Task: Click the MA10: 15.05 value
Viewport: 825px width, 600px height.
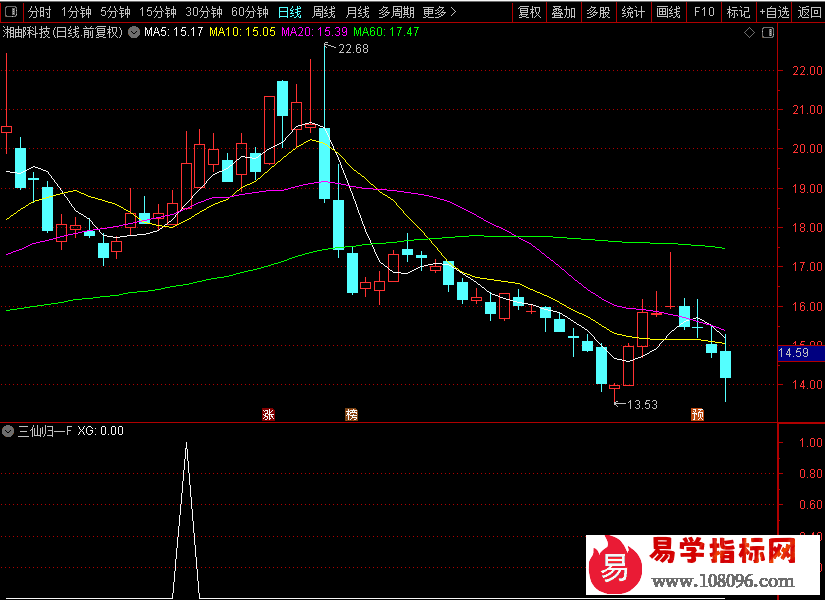Action: tap(243, 32)
